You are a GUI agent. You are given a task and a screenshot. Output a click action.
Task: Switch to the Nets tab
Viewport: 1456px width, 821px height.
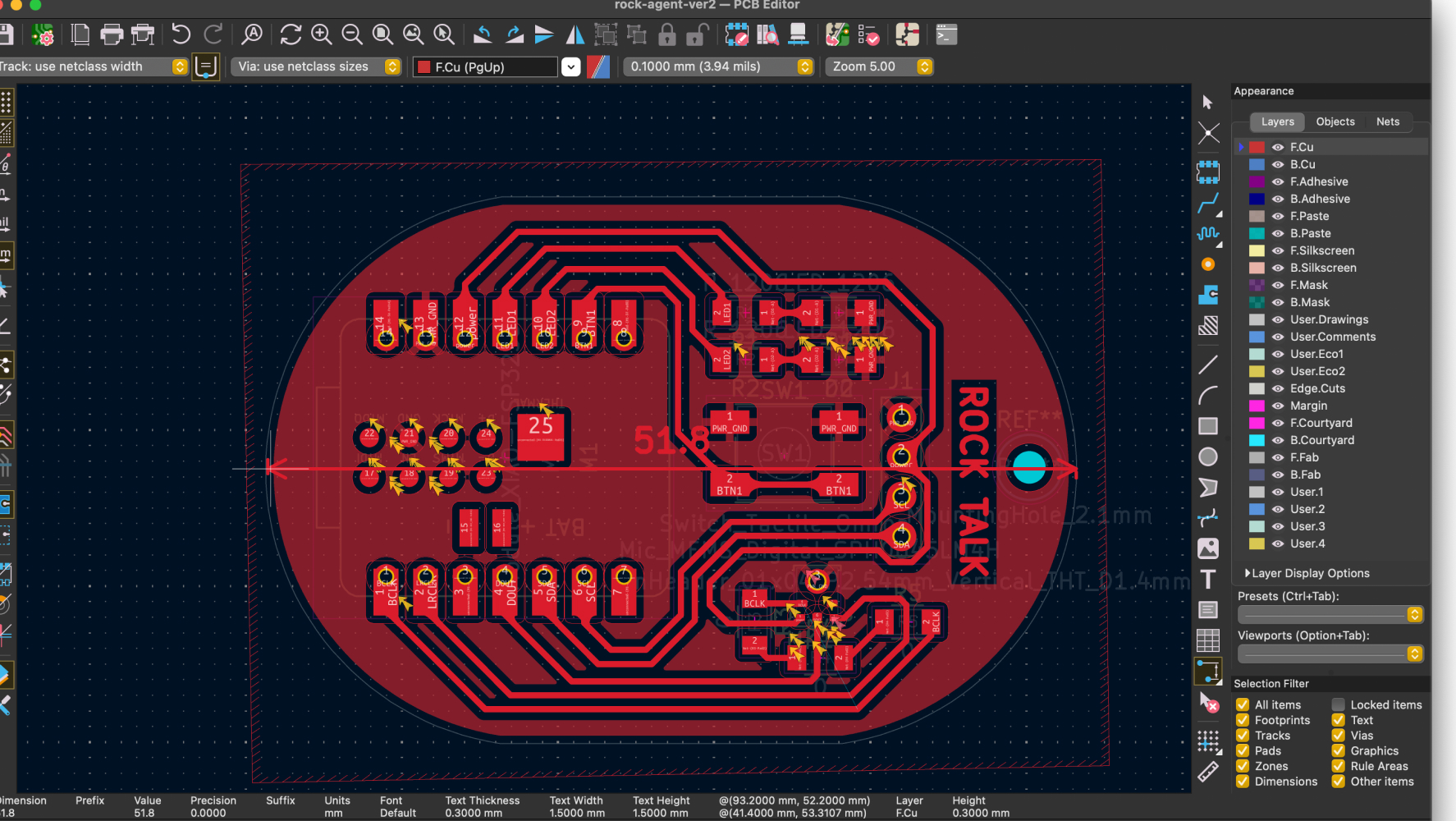1387,122
